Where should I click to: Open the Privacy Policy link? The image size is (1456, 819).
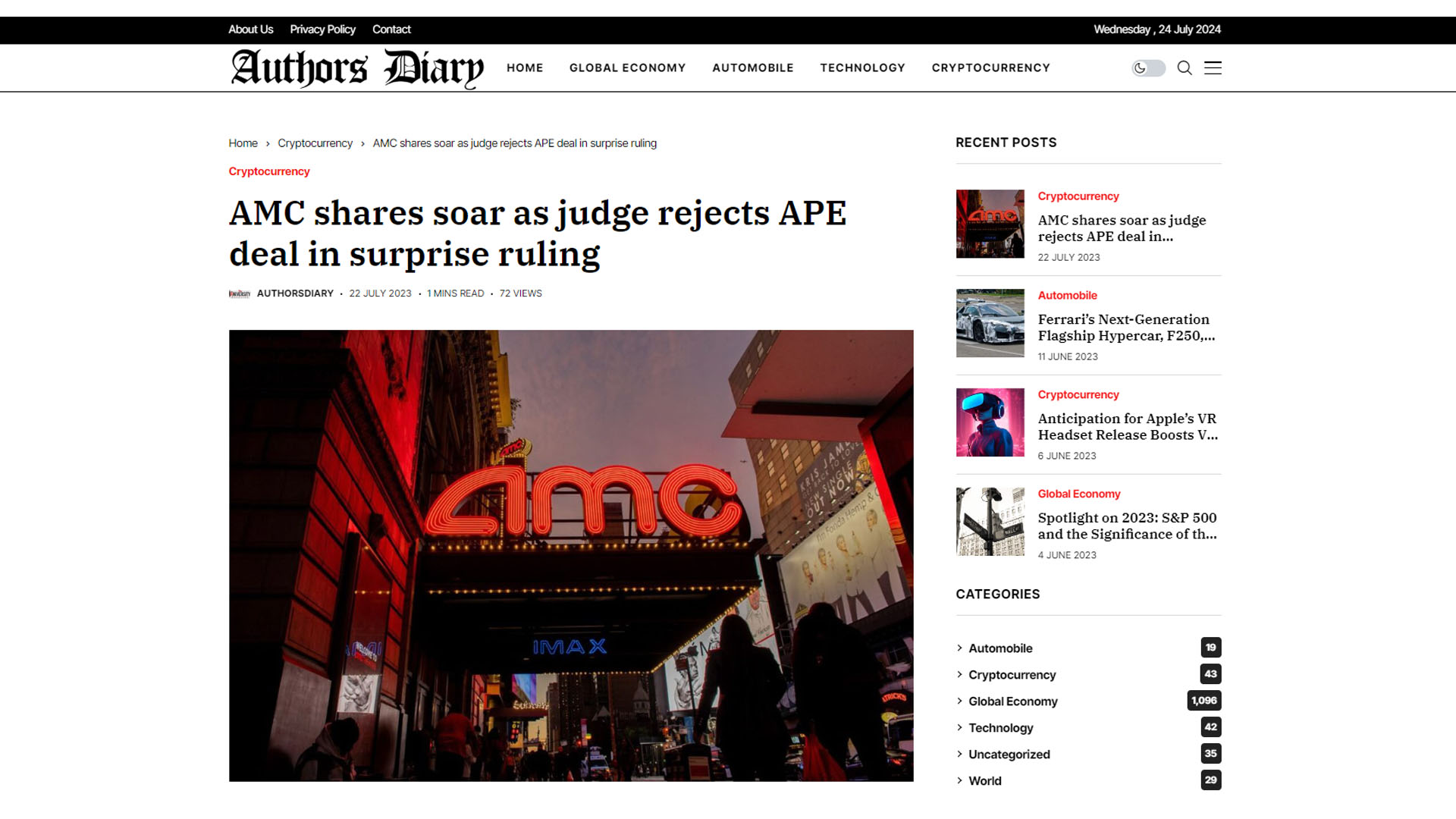click(x=322, y=30)
